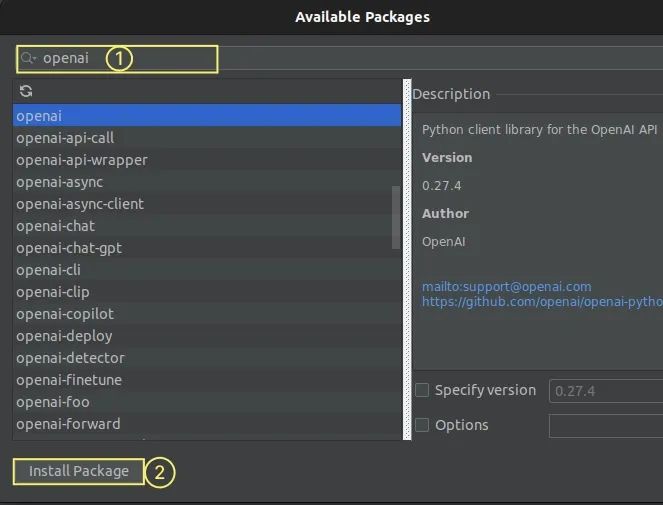This screenshot has height=505, width=663.
Task: Click the reload package list icon
Action: click(26, 91)
